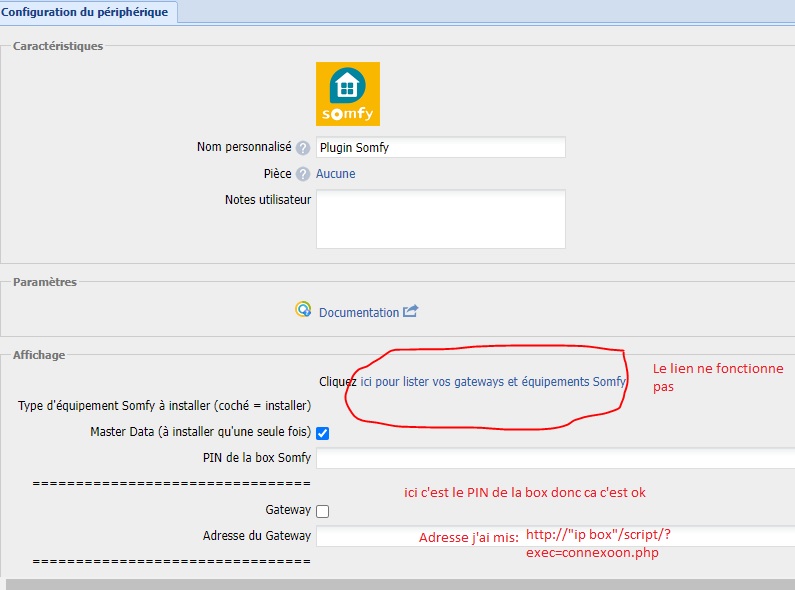Click 'Type d'équipement Somfy à installer' label
Screen dimensions: 795x590
tap(164, 406)
